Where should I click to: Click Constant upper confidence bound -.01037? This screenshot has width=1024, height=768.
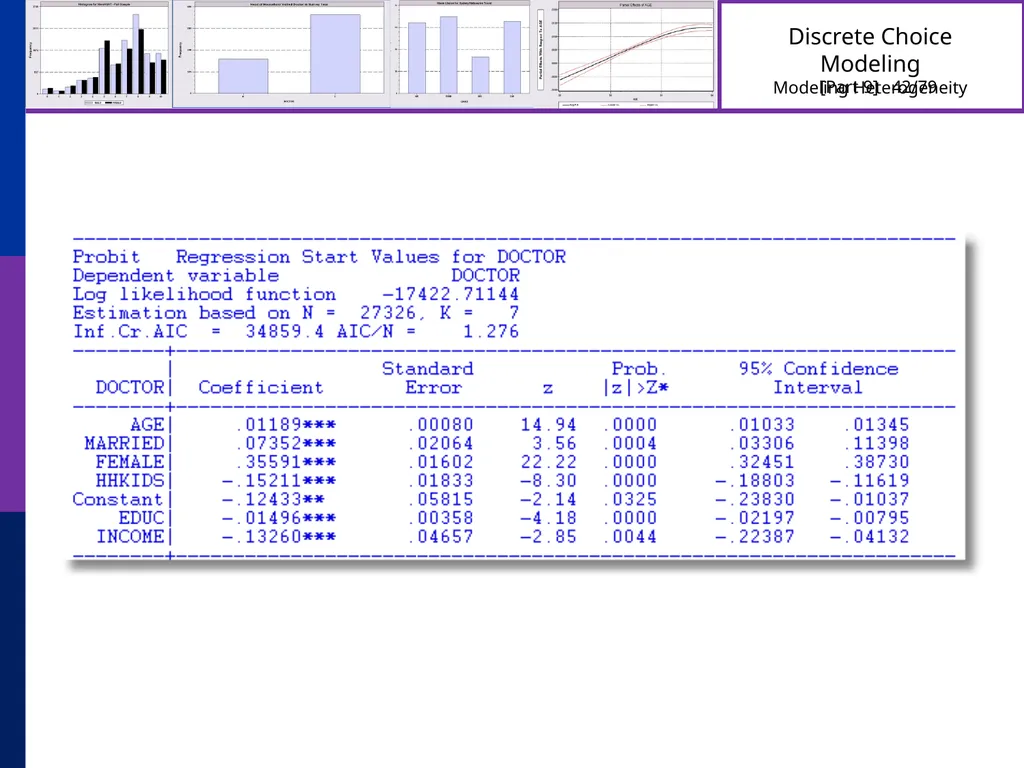[x=869, y=499]
